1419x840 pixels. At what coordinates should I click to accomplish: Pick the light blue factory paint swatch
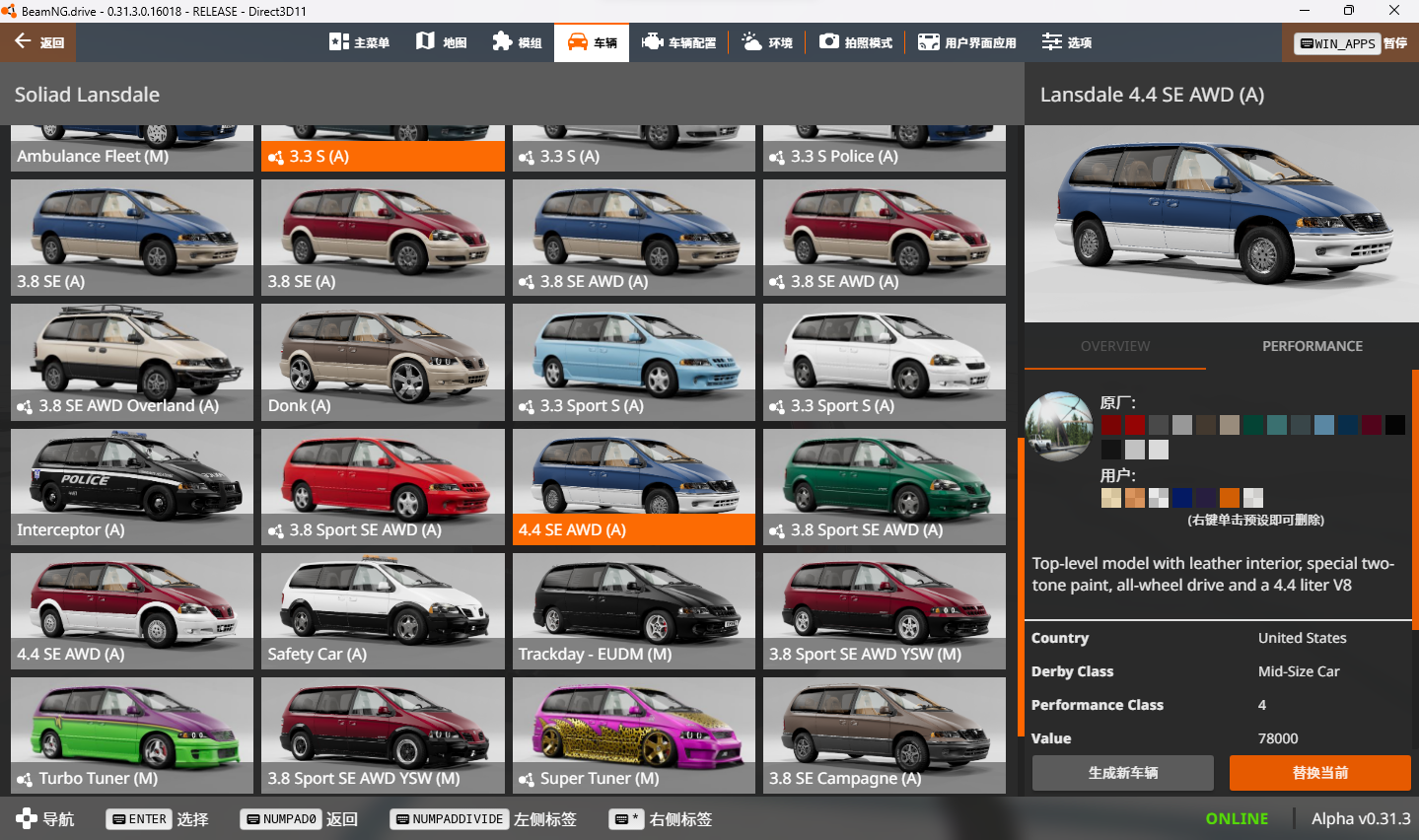point(1324,425)
